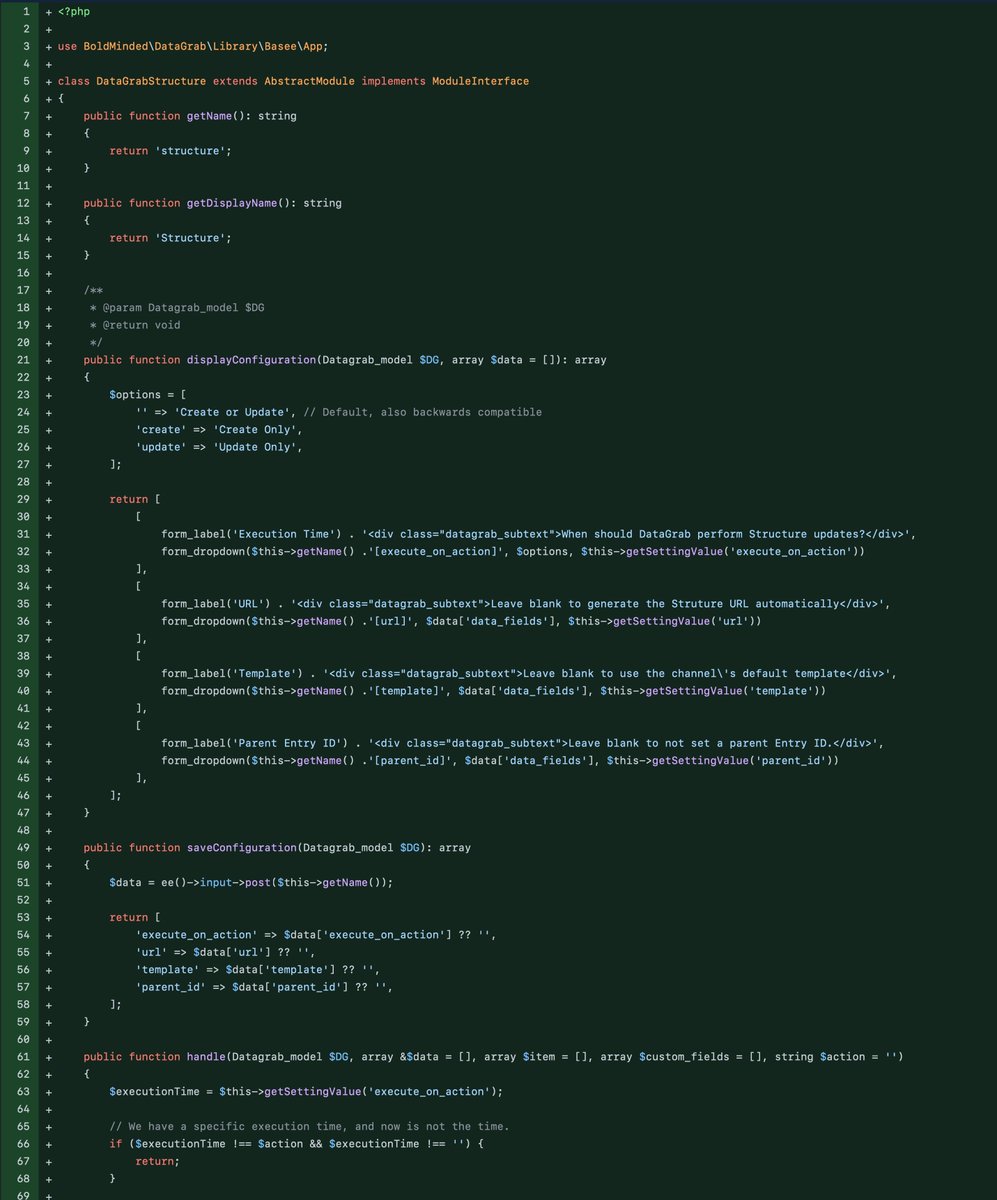Click the 'Create Only' string
The image size is (997, 1200).
(x=257, y=430)
